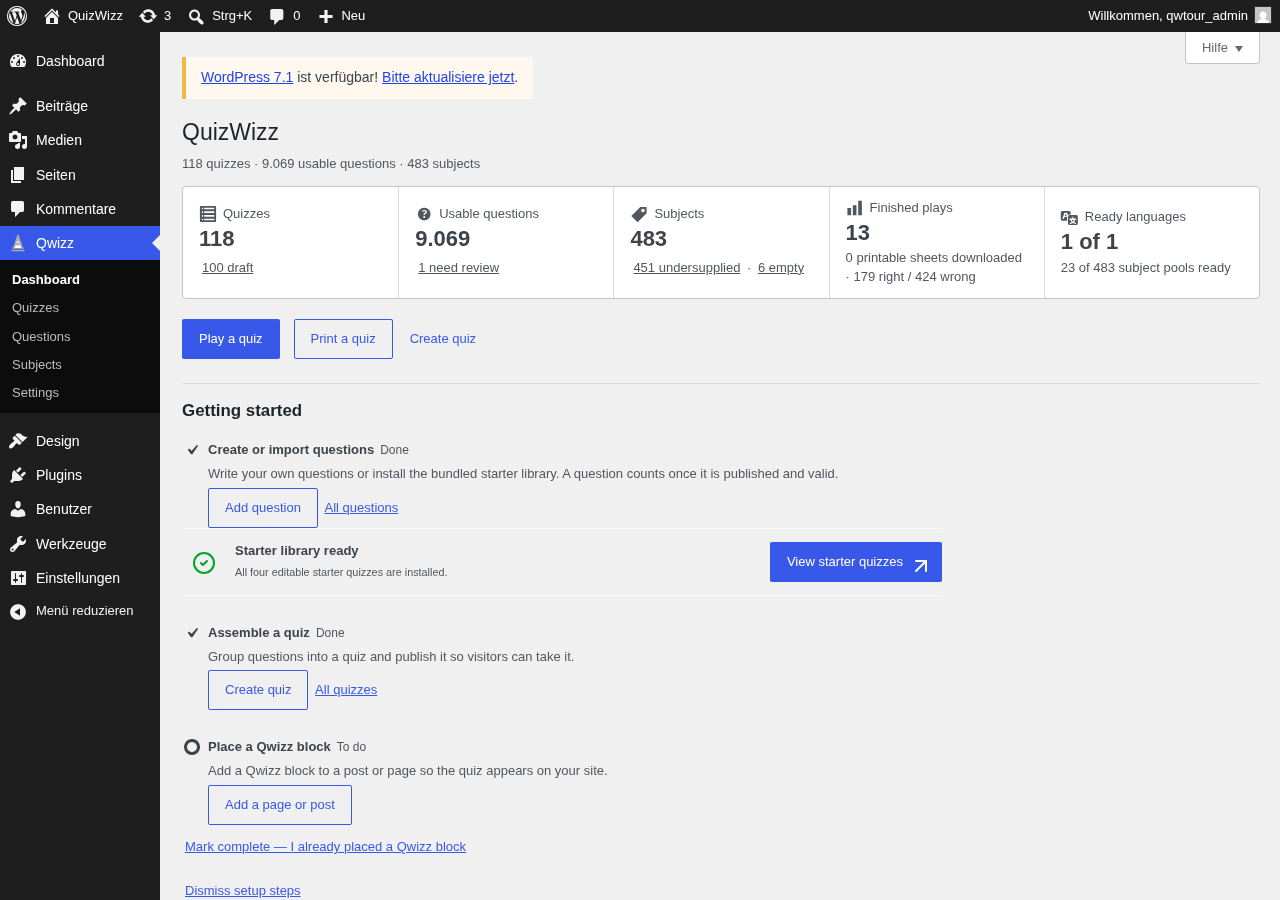This screenshot has width=1280, height=900.
Task: Click the Ready languages translate icon
Action: 1069,217
